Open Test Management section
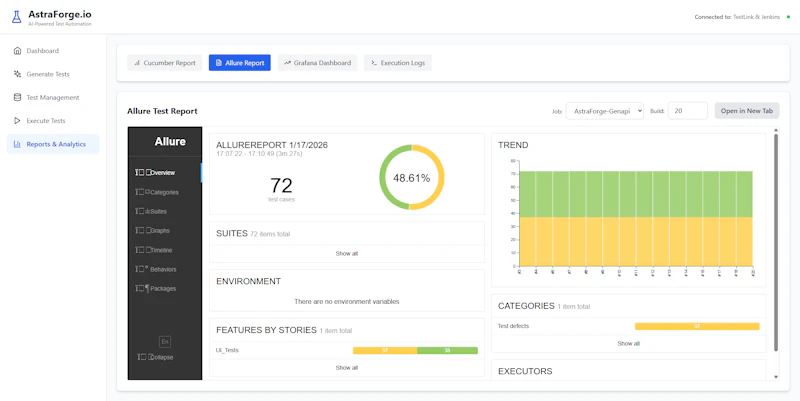The width and height of the screenshot is (800, 401). [x=53, y=97]
